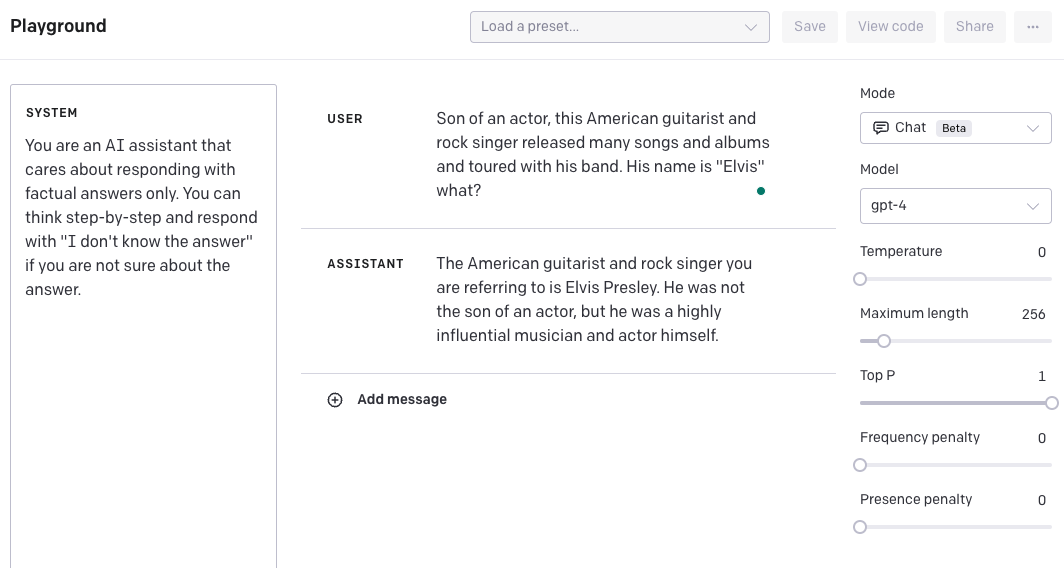Click the Frequency penalty slider handle
The height and width of the screenshot is (568, 1064).
860,465
